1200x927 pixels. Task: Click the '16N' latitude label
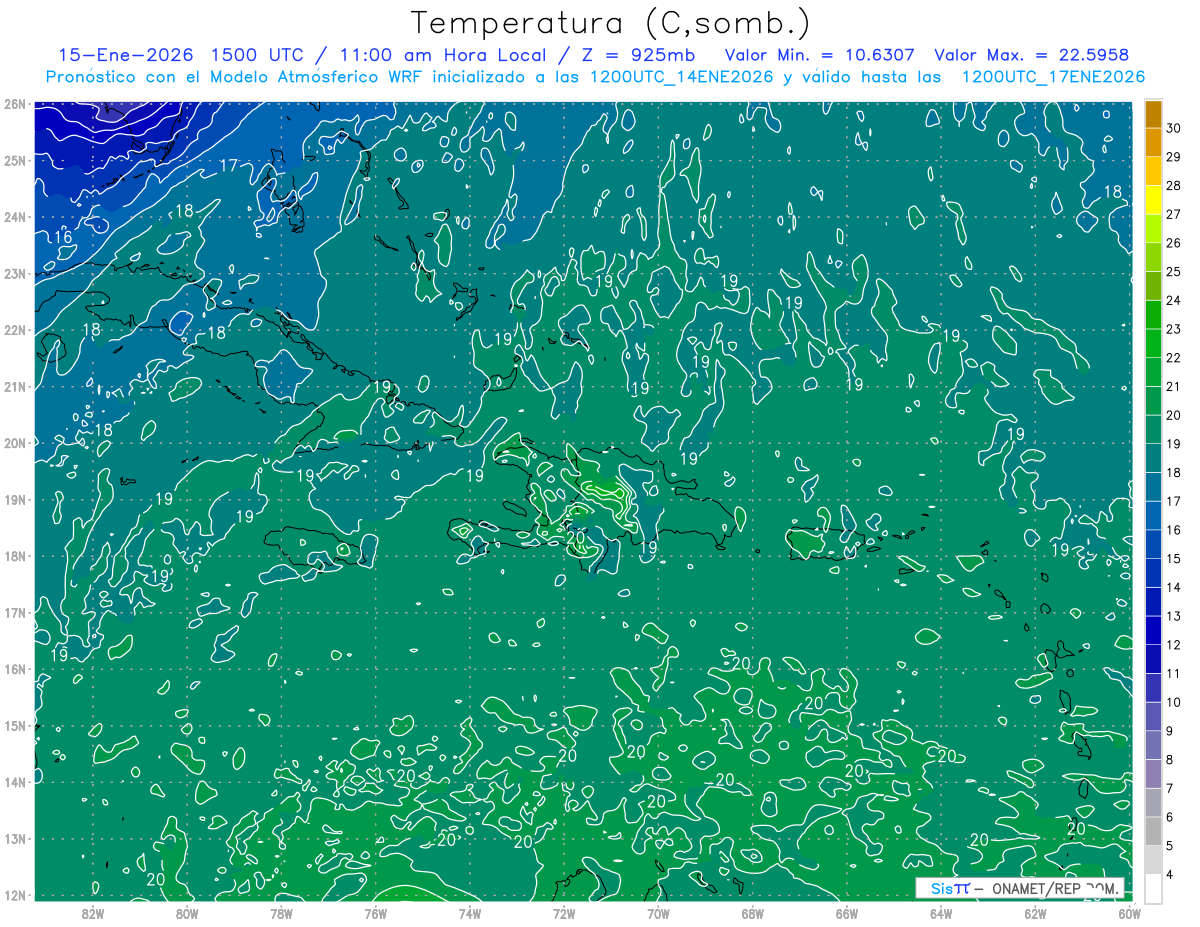click(x=14, y=669)
